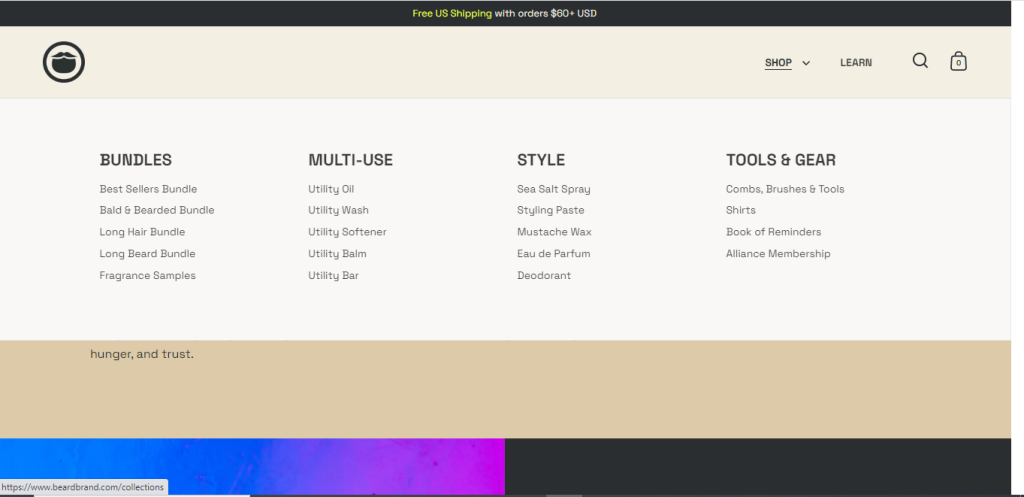Select Alliance Membership link
The height and width of the screenshot is (497, 1024).
[x=778, y=253]
